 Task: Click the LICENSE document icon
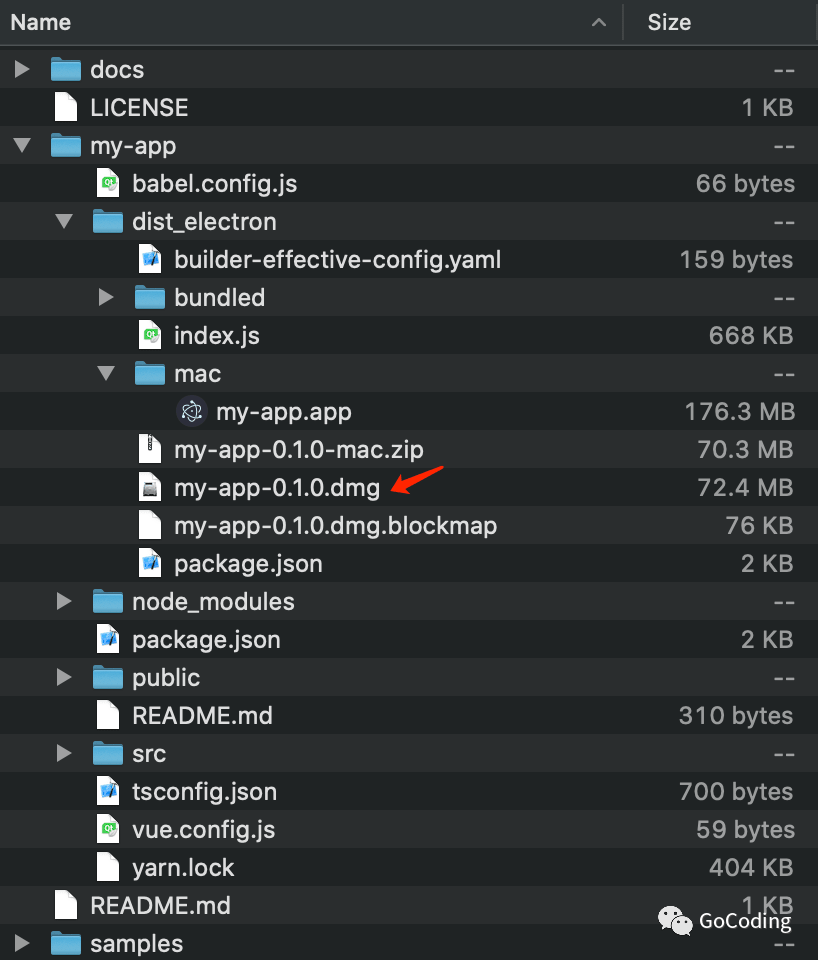point(65,107)
